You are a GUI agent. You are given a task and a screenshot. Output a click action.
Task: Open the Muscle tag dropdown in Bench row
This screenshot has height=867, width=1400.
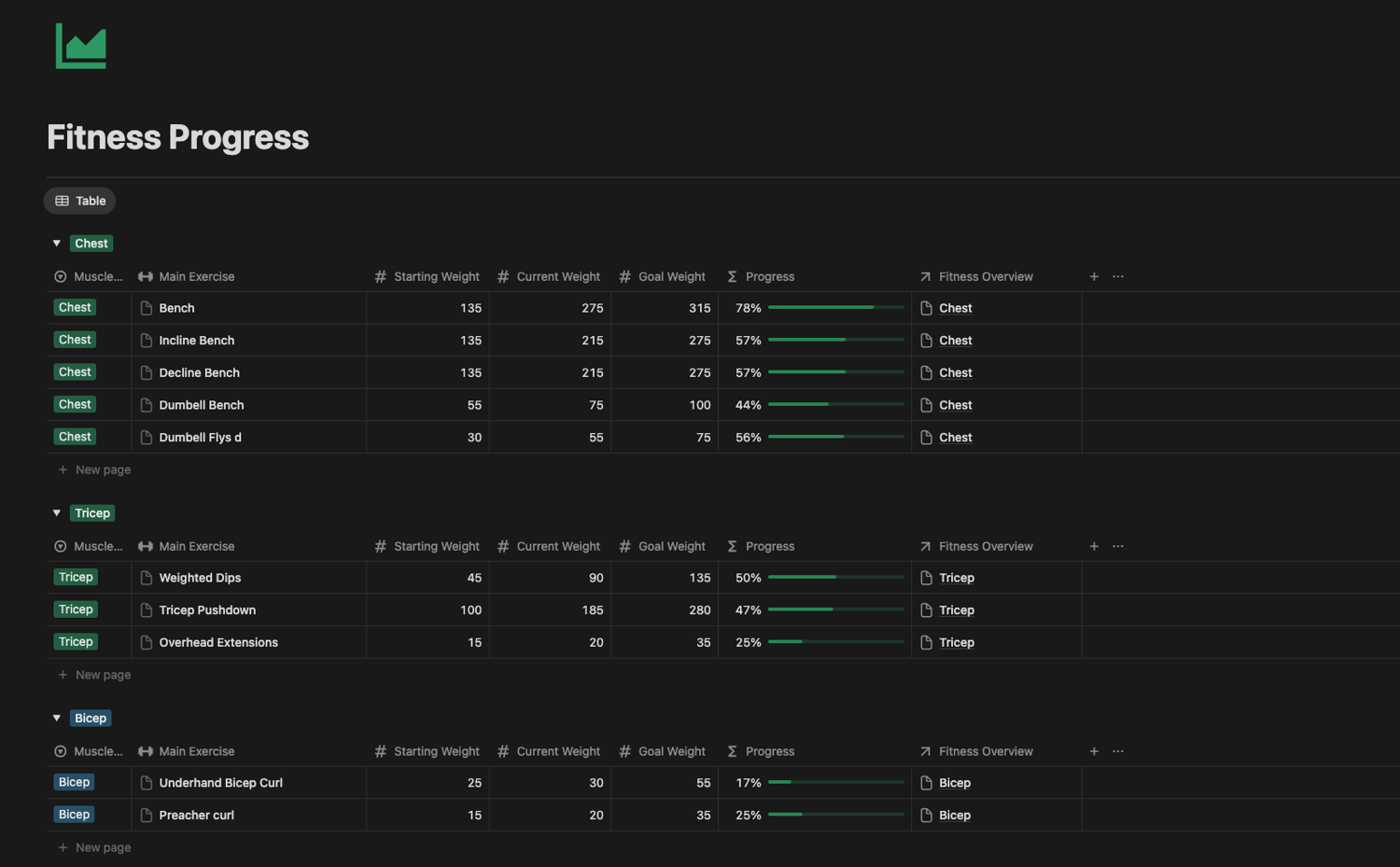point(75,308)
